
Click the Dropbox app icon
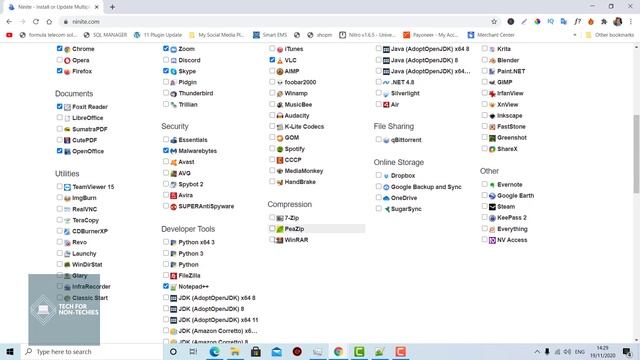(x=386, y=176)
